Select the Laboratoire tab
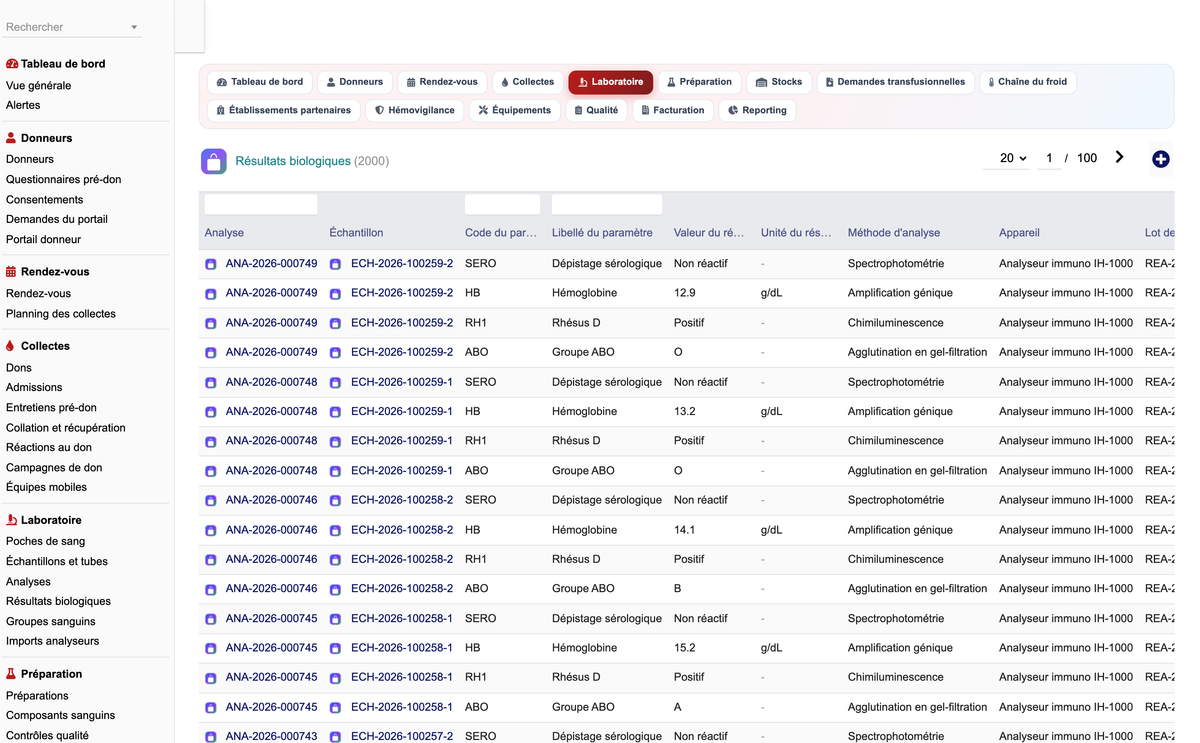Image resolution: width=1200 pixels, height=743 pixels. tap(611, 82)
